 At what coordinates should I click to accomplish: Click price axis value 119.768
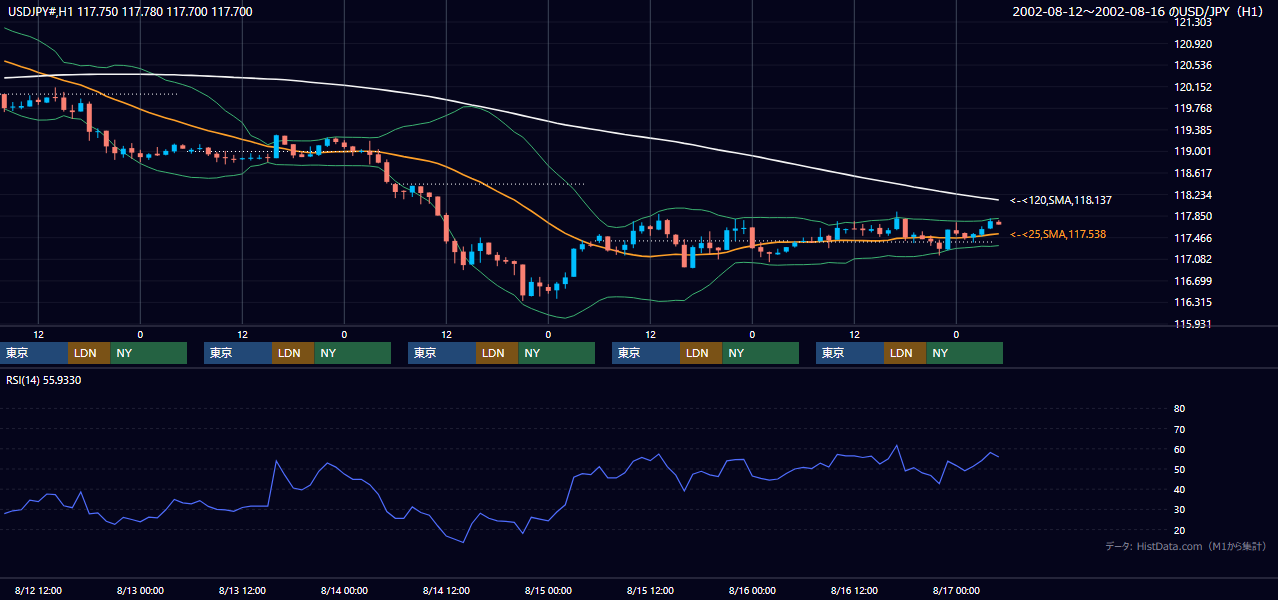pyautogui.click(x=1193, y=108)
